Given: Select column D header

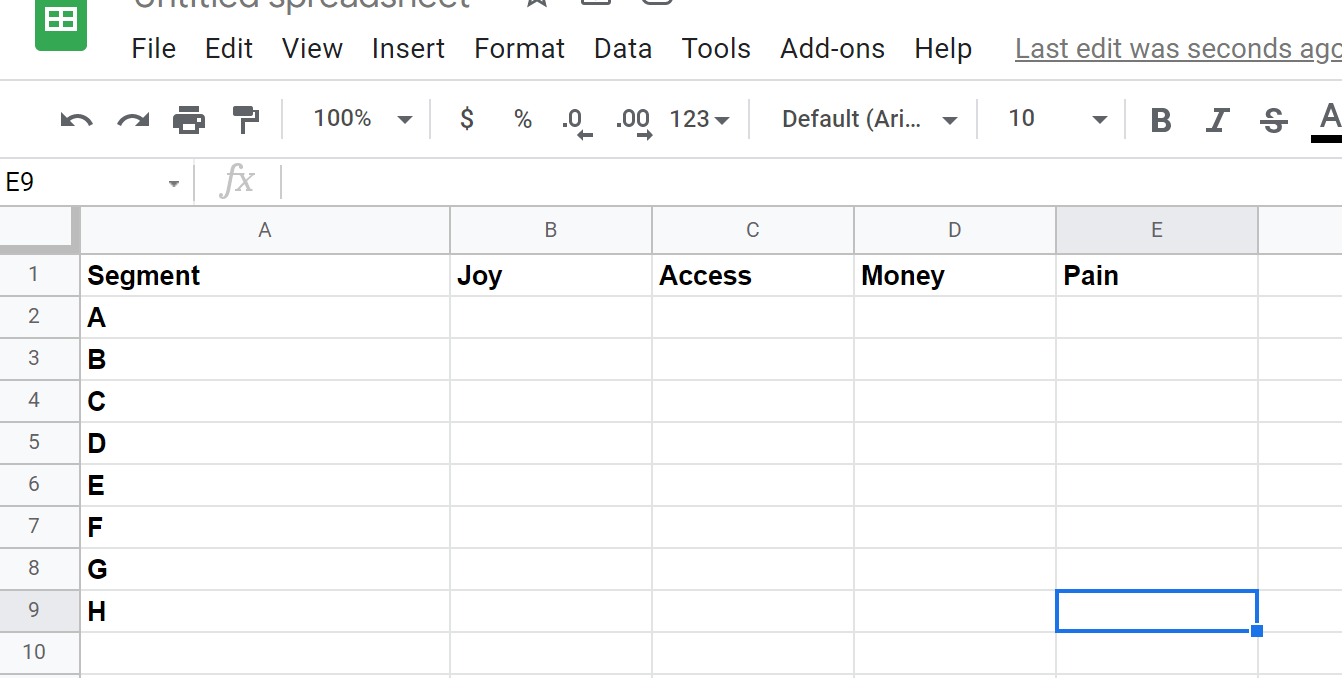Looking at the screenshot, I should (955, 230).
